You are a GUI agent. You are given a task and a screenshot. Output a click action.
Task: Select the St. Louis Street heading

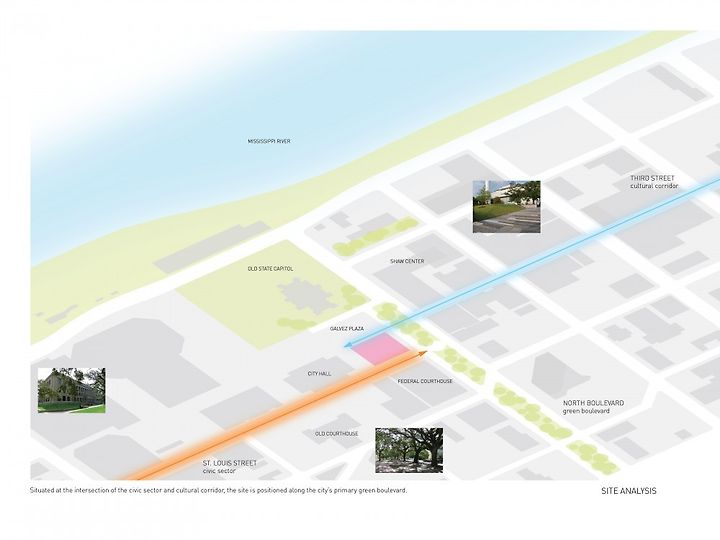(x=230, y=463)
